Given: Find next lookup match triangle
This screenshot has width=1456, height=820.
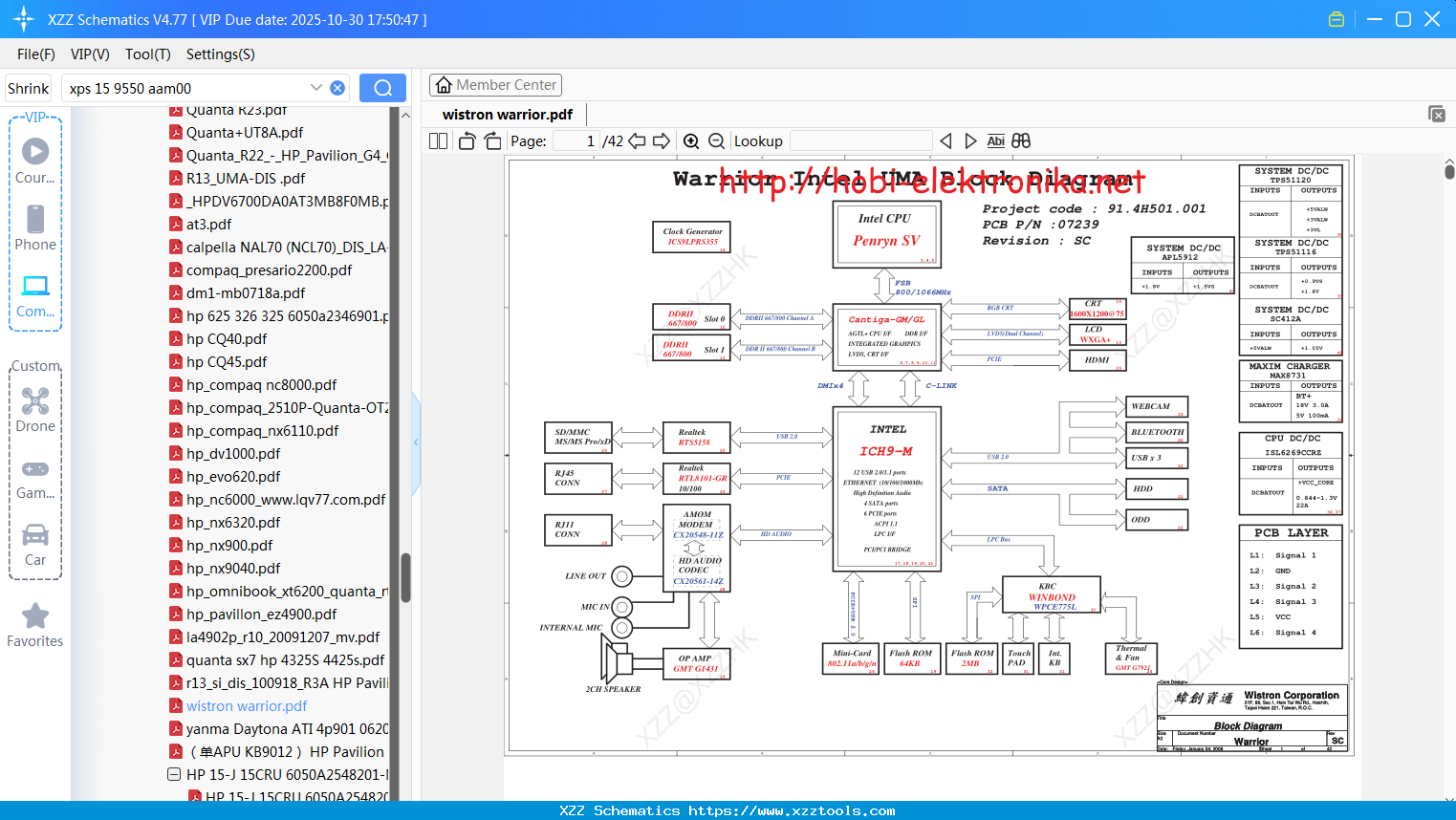Looking at the screenshot, I should pos(970,141).
